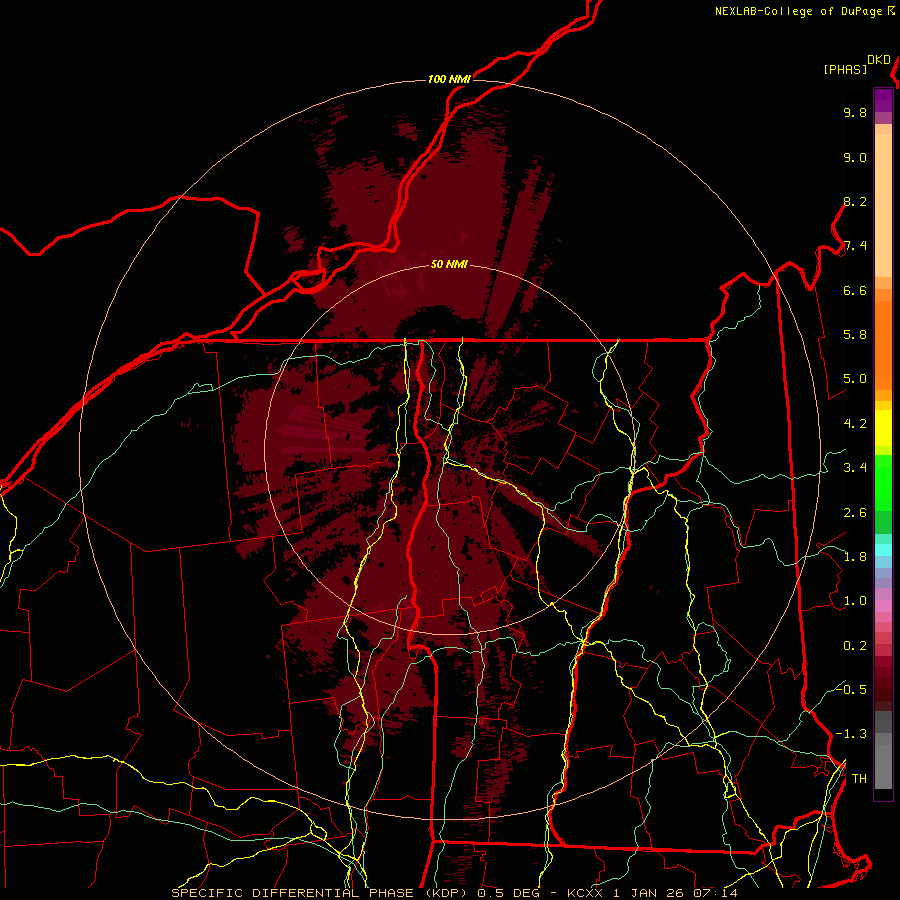Screen dimensions: 900x900
Task: Click the bright green color bar segment
Action: click(883, 488)
